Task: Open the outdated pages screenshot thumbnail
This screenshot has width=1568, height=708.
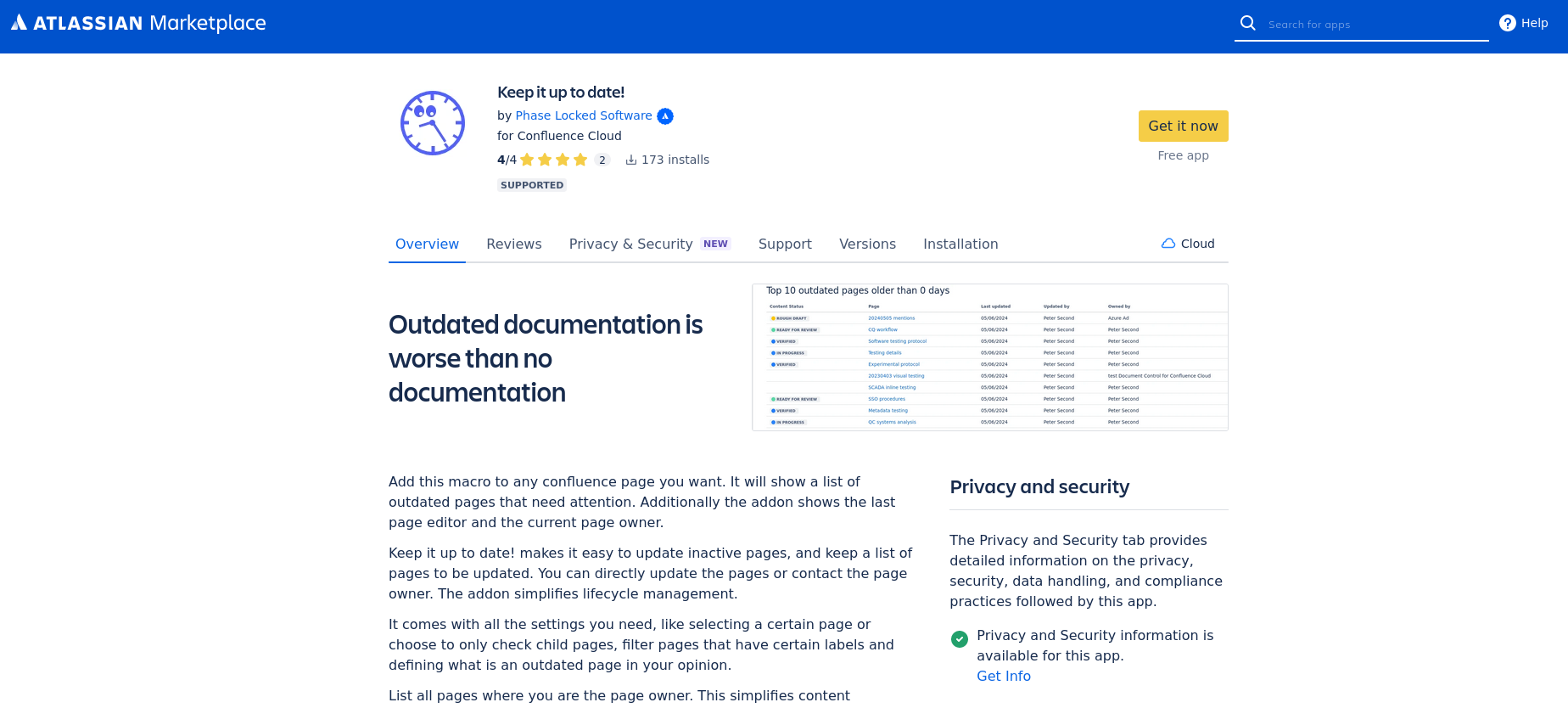Action: [989, 357]
